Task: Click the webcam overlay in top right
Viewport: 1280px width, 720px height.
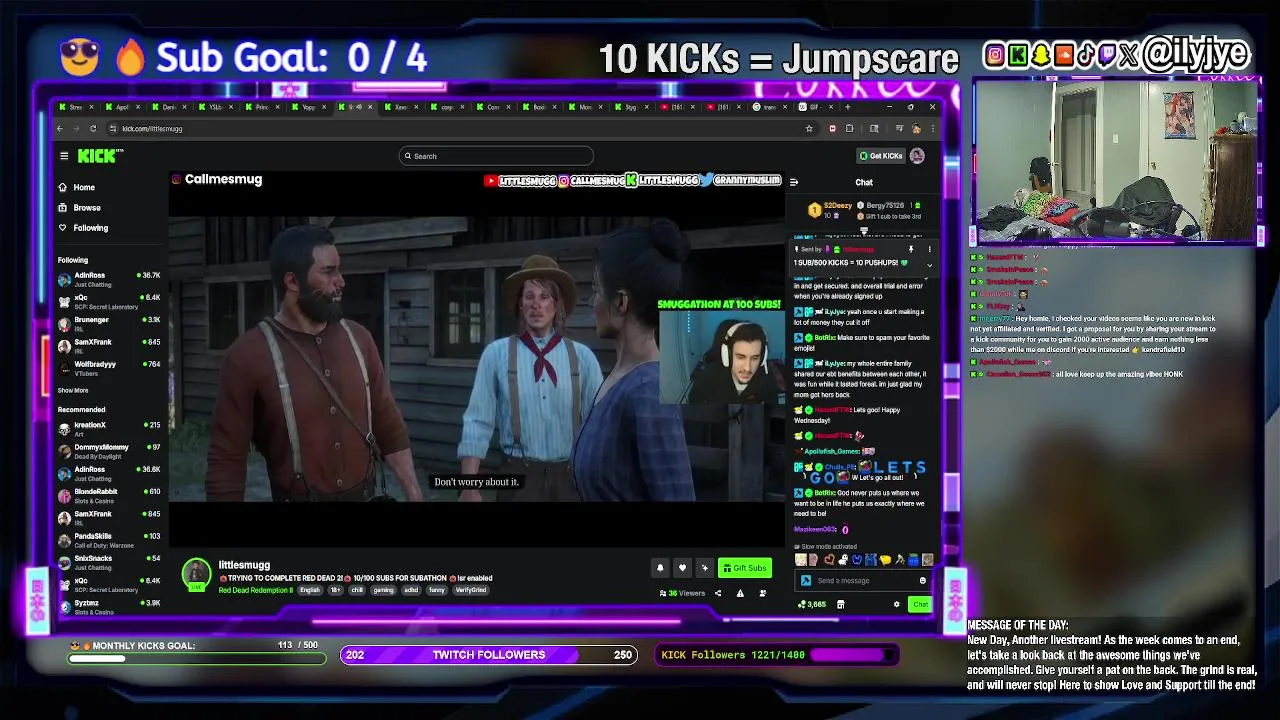Action: [1115, 161]
